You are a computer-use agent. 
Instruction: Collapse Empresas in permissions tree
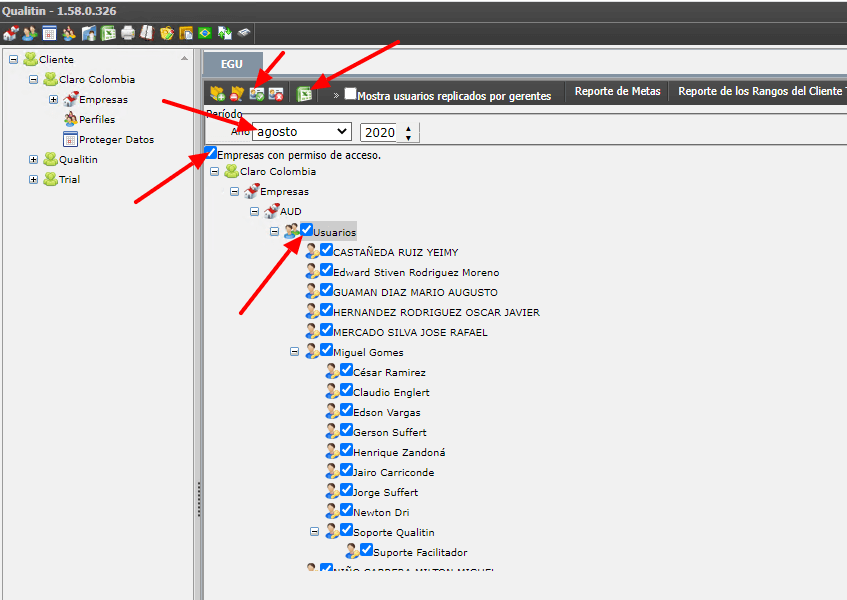(234, 191)
